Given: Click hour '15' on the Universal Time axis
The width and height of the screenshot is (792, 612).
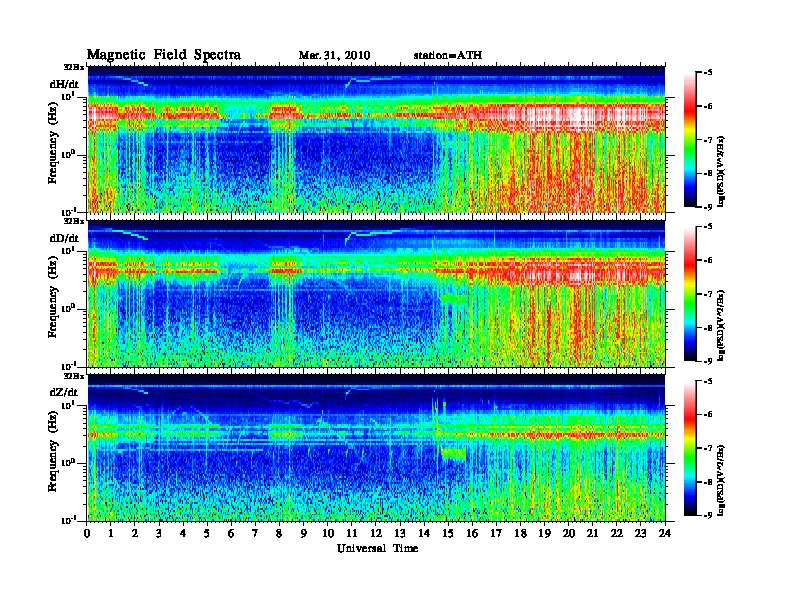Looking at the screenshot, I should pyautogui.click(x=448, y=534).
